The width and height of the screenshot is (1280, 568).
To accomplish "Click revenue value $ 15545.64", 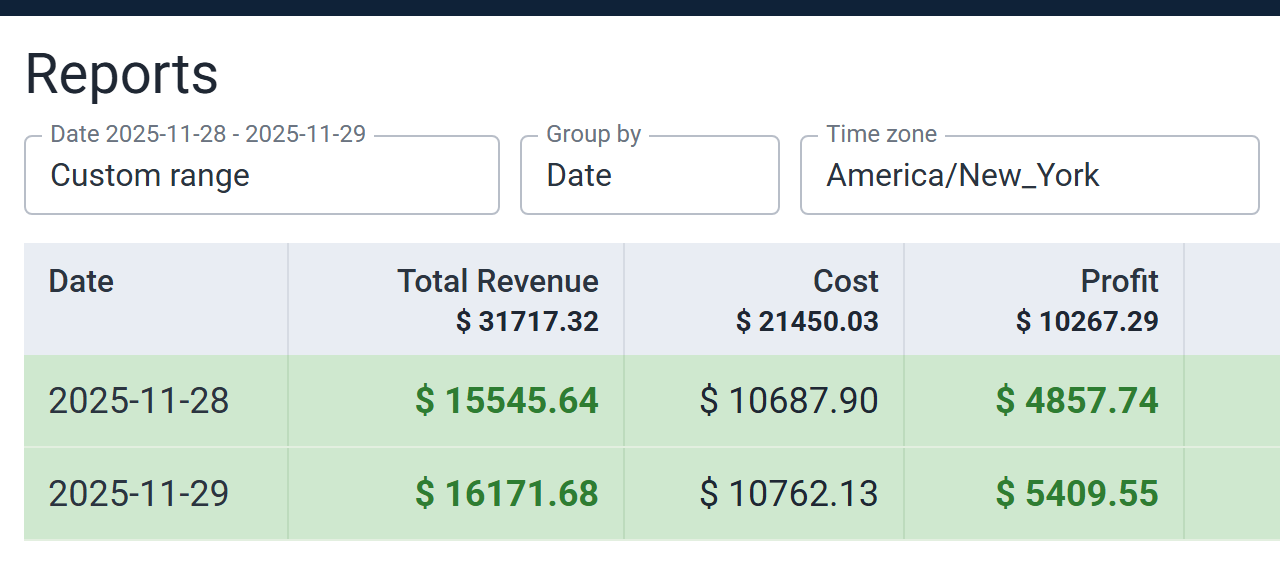I will point(507,401).
